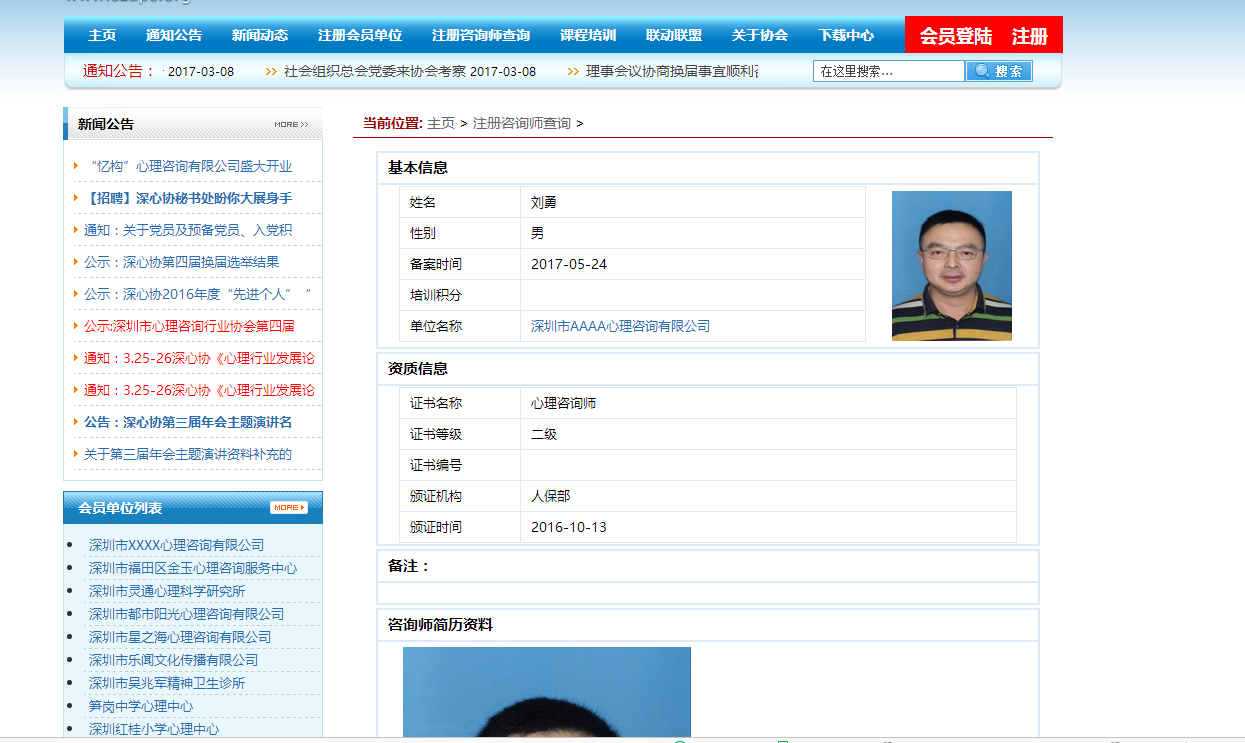Click the 会员登陆 link
The height and width of the screenshot is (743, 1245).
[956, 36]
